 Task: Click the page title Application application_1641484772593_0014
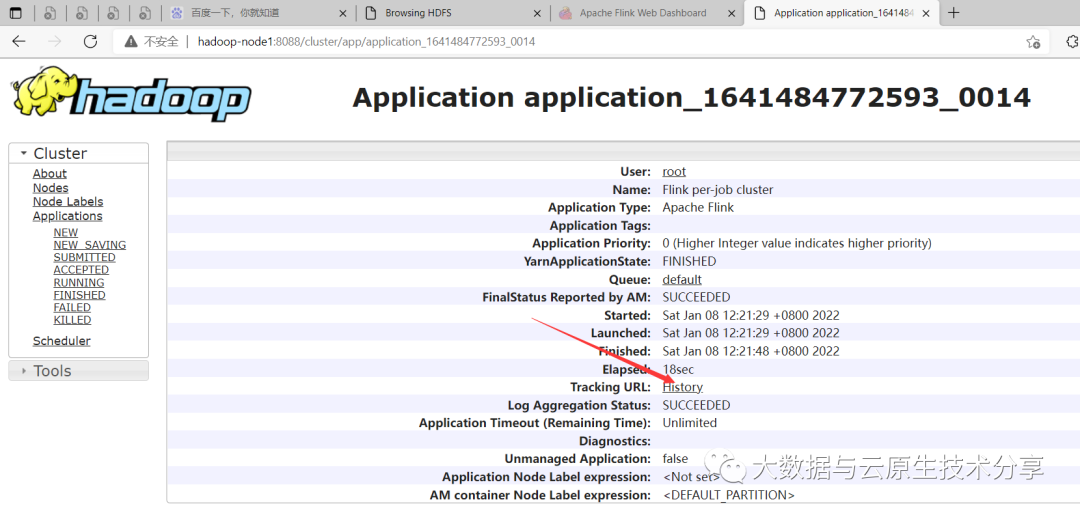(x=692, y=98)
